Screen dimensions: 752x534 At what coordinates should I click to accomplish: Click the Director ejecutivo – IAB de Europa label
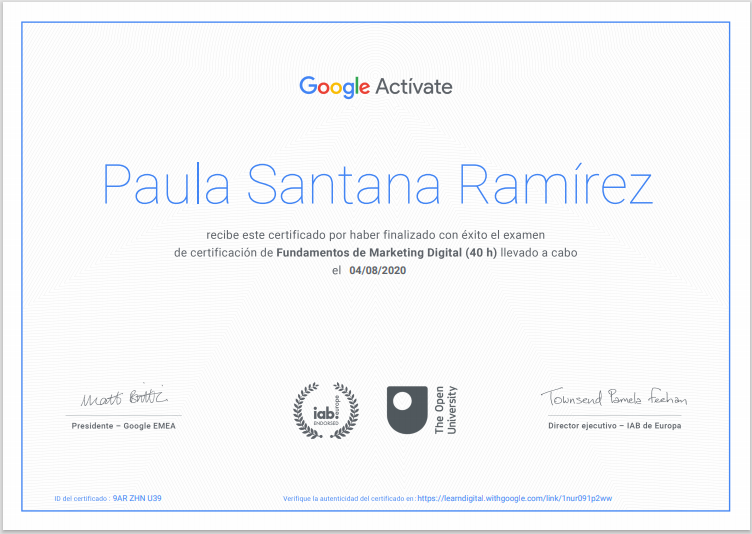(614, 426)
